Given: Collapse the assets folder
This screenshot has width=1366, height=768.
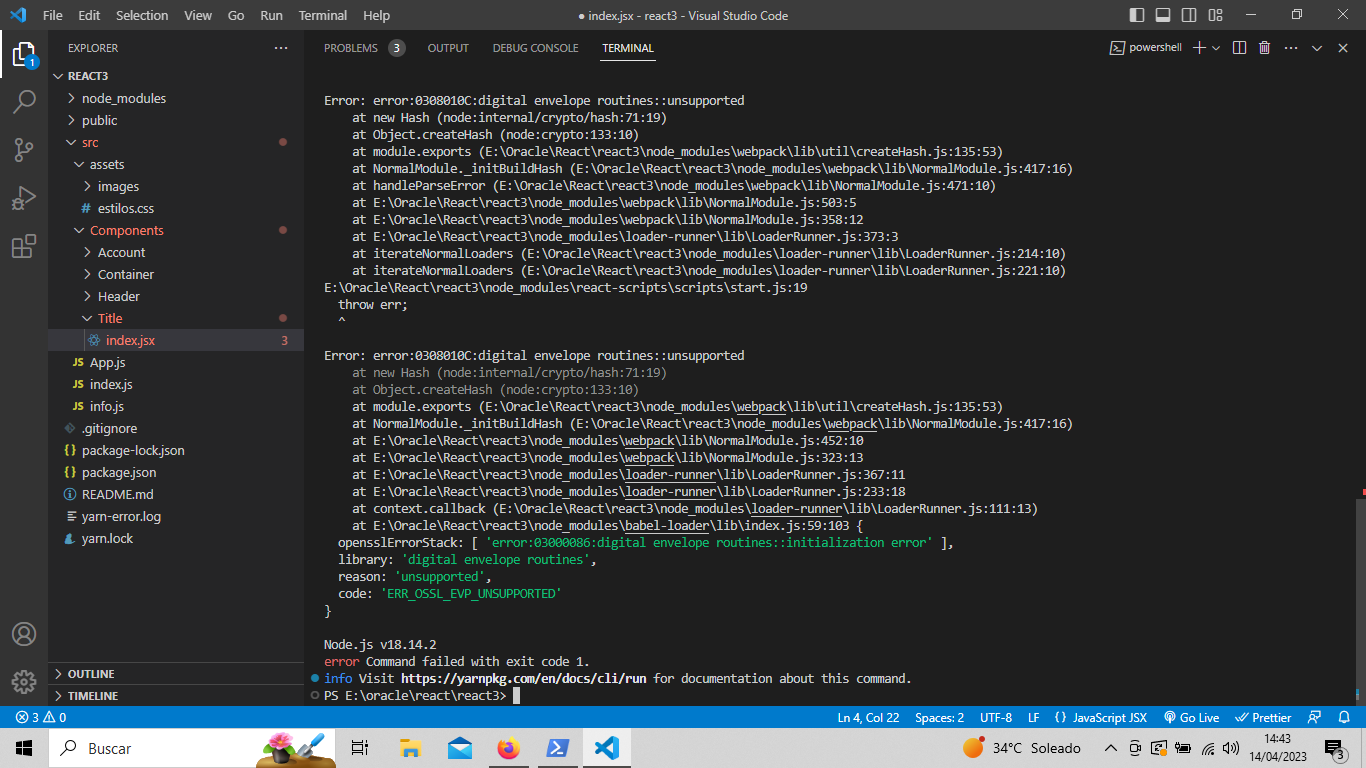Looking at the screenshot, I should tap(107, 164).
